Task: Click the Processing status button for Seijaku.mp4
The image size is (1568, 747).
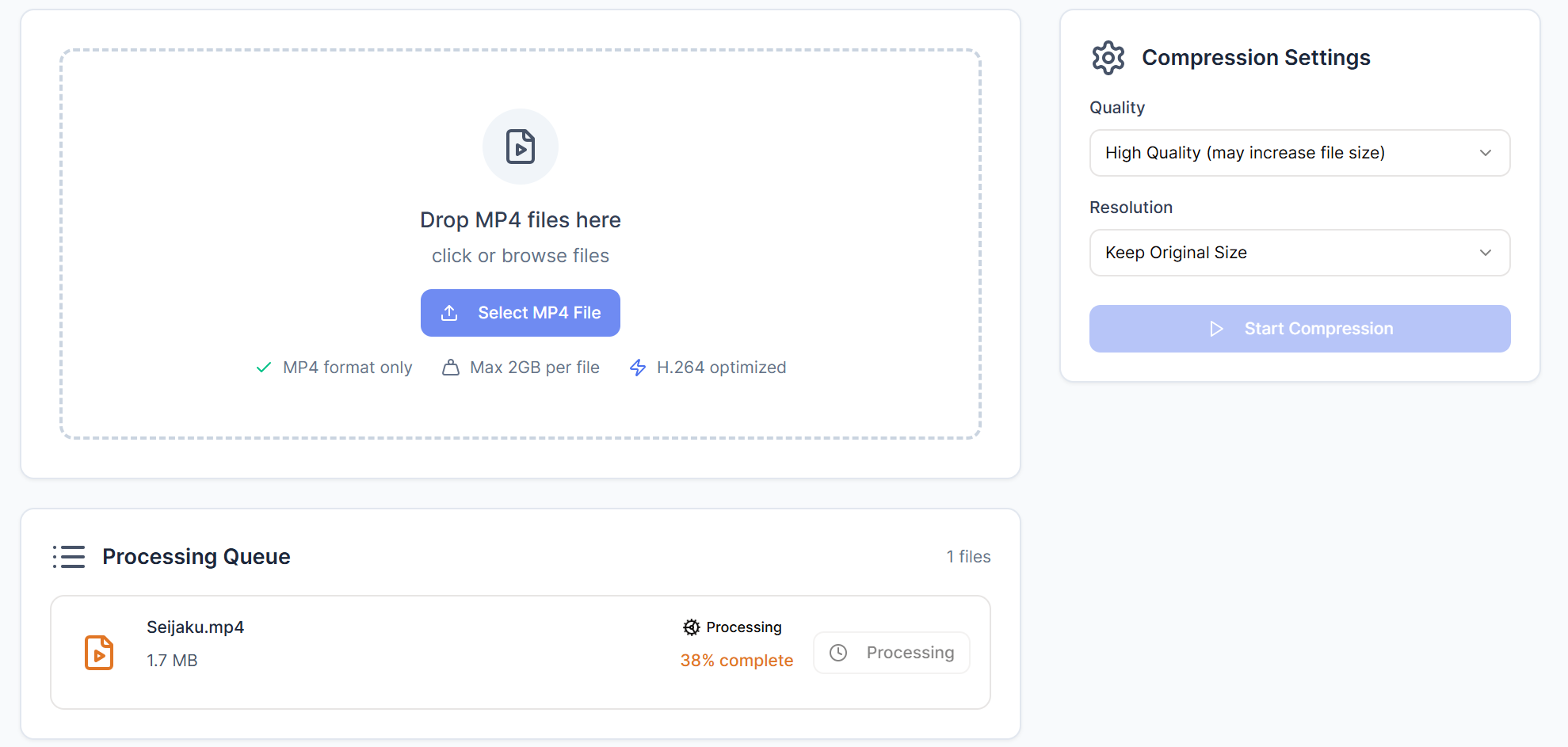Action: coord(891,653)
